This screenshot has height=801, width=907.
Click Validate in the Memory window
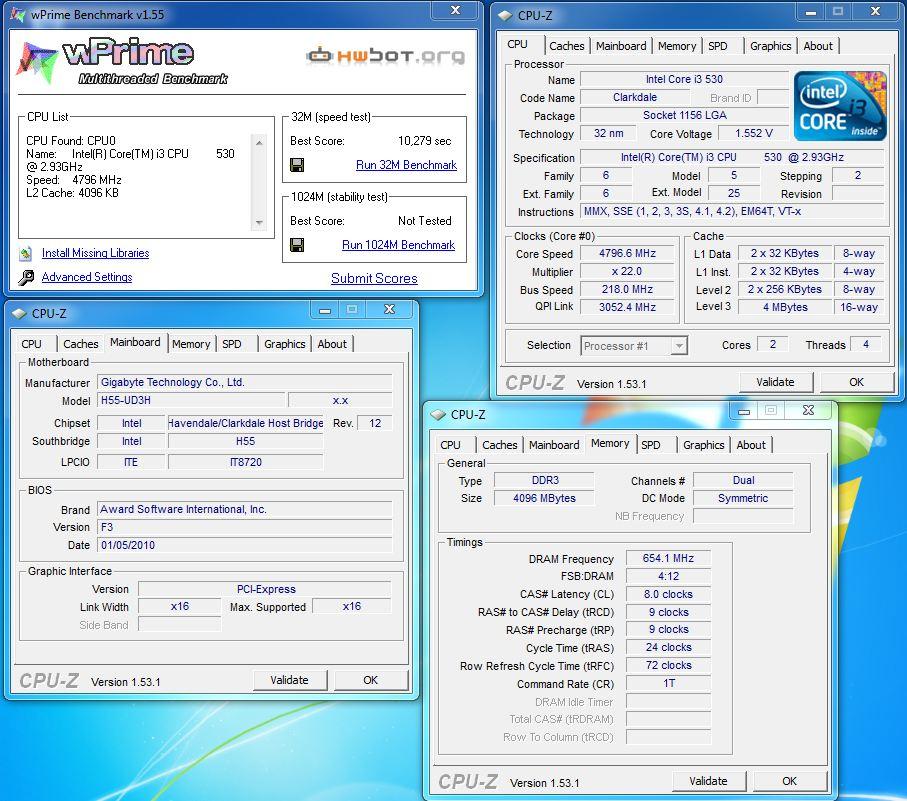click(708, 781)
